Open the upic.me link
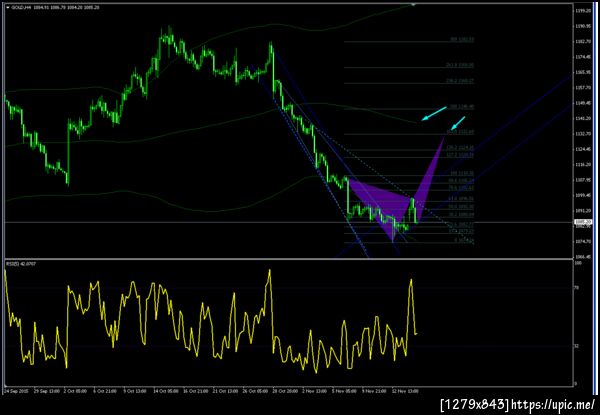This screenshot has width=600, height=415. tap(553, 404)
